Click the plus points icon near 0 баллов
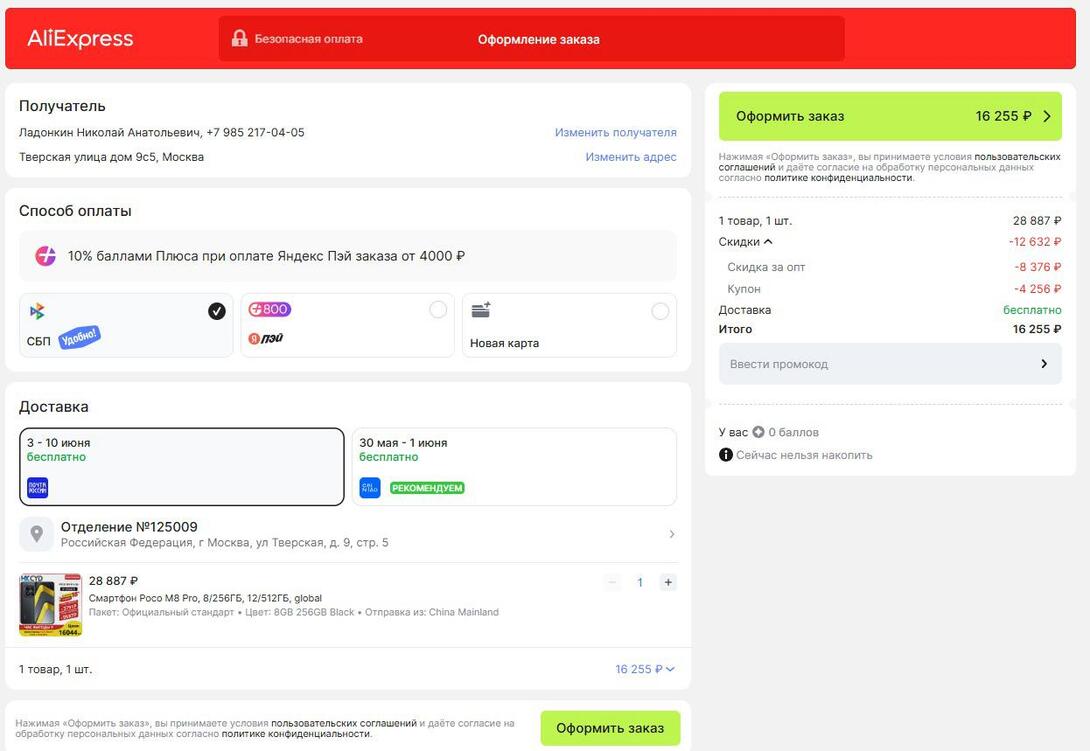1090x751 pixels. [758, 432]
